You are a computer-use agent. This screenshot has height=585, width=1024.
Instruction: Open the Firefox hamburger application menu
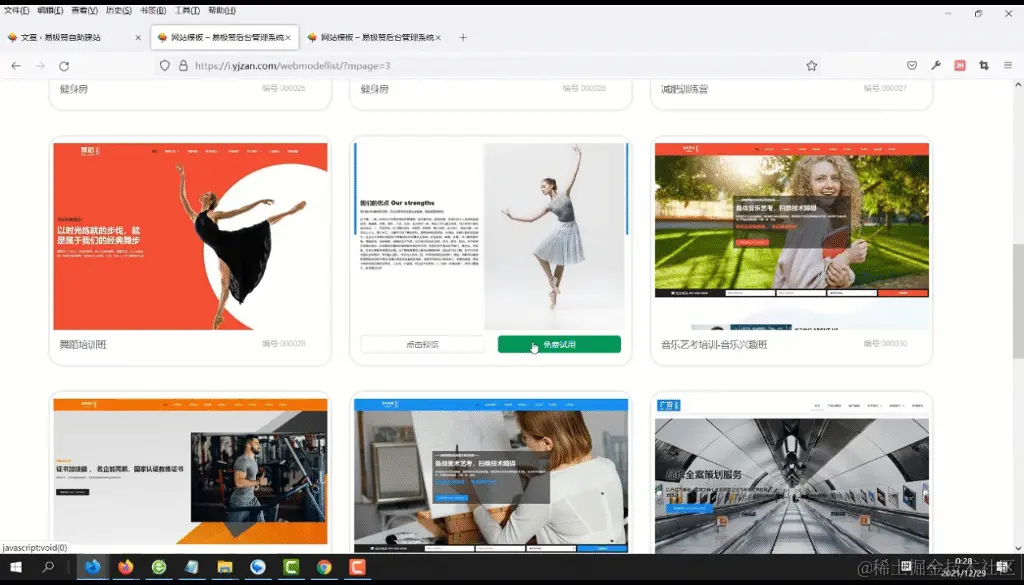point(1008,65)
